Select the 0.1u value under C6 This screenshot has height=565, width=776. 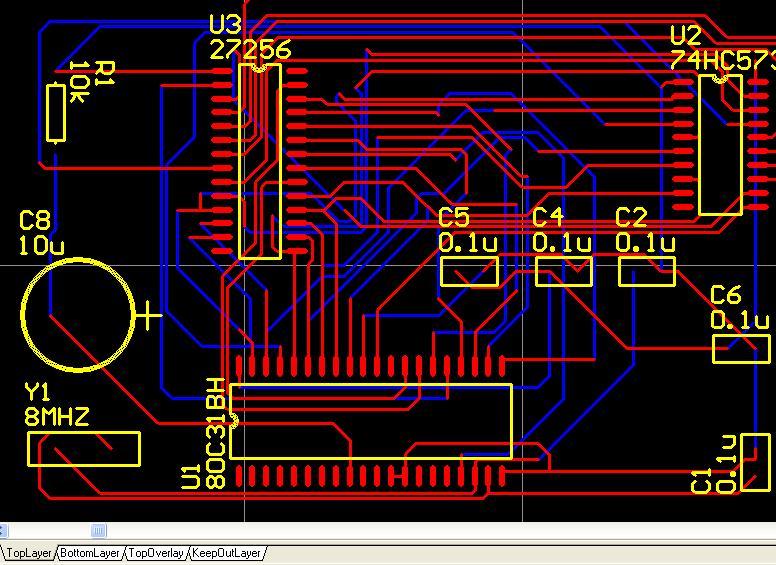[x=740, y=320]
